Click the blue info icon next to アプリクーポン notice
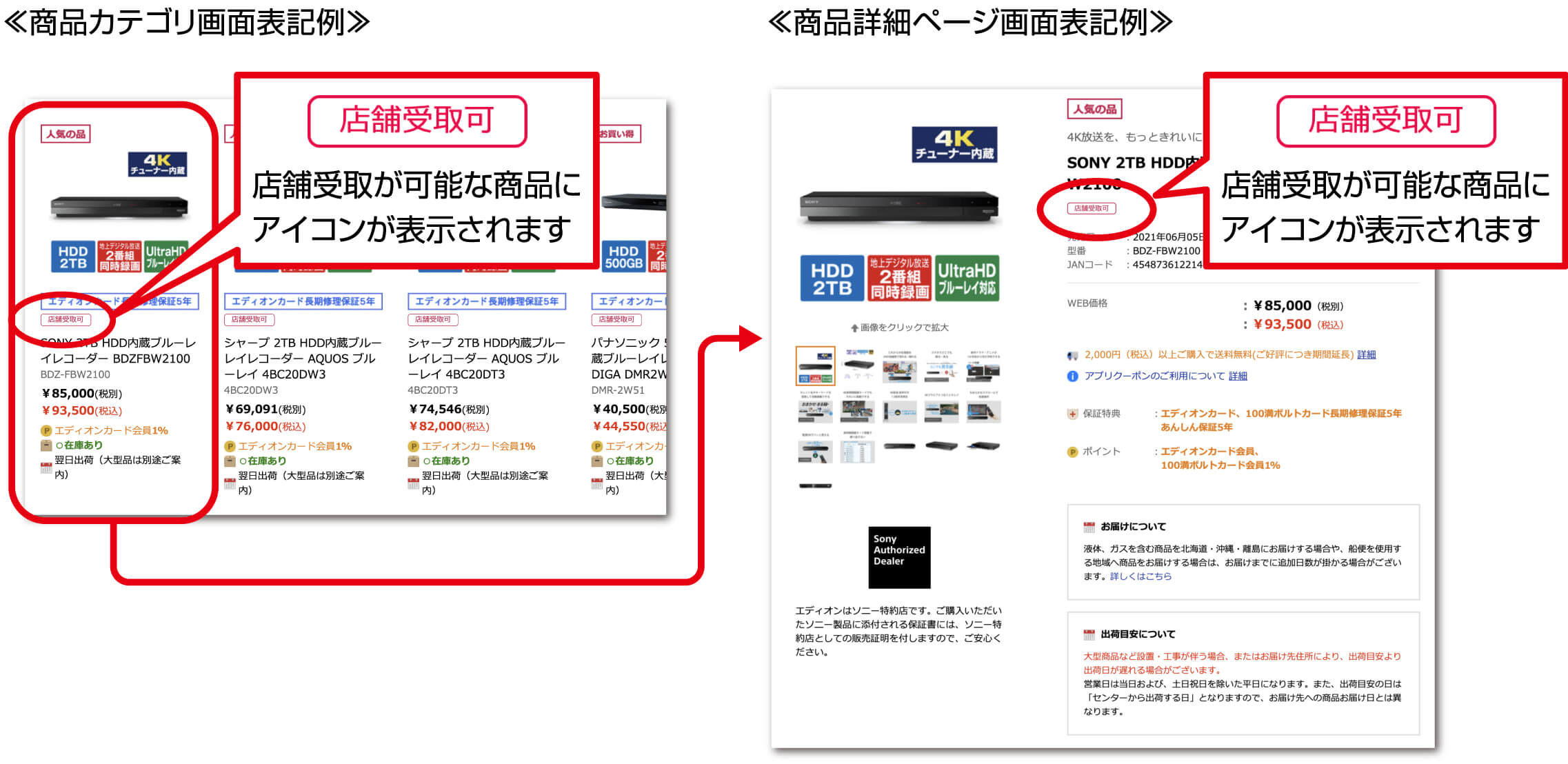 1071,376
